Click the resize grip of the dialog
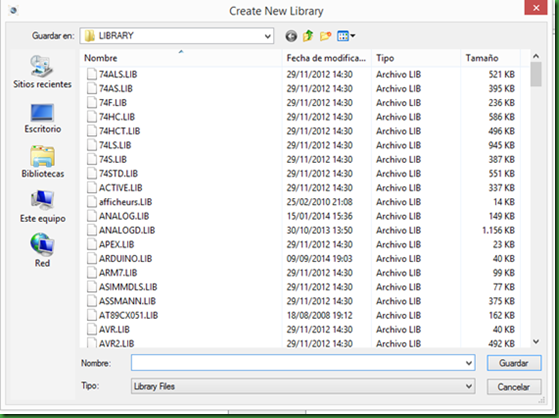This screenshot has height=418, width=559. point(542,400)
